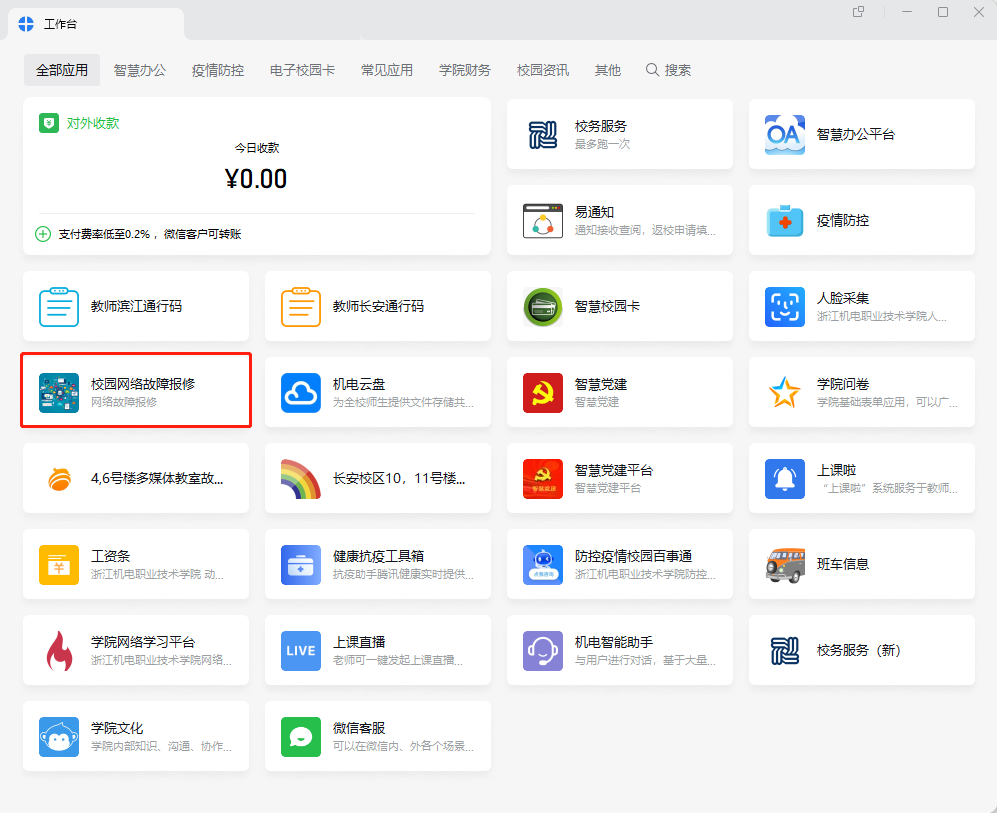The image size is (997, 813).
Task: Open the 机电智能助手 headset icon
Action: click(x=543, y=651)
